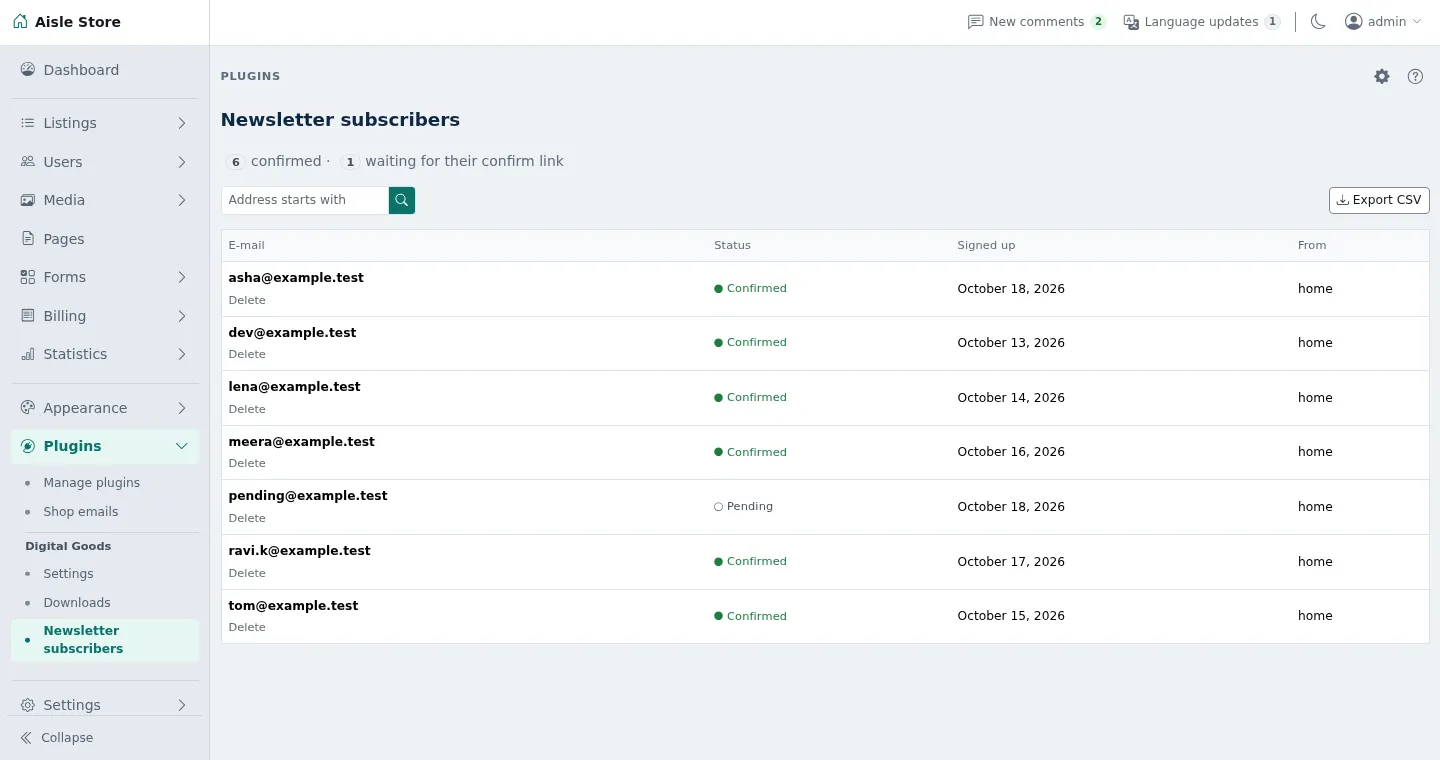The height and width of the screenshot is (760, 1440).
Task: Click the Appearance palette icon
Action: (28, 408)
